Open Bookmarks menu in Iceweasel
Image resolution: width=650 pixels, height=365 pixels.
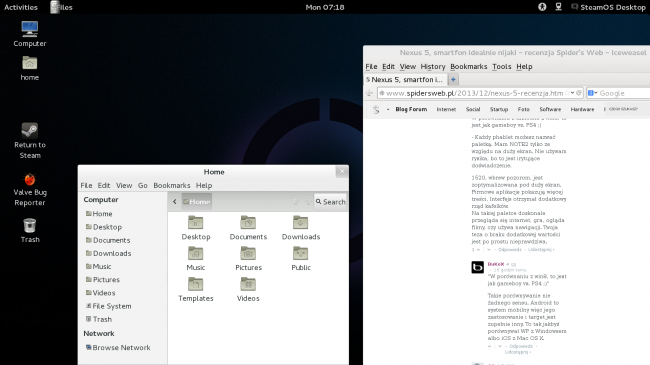tap(468, 66)
